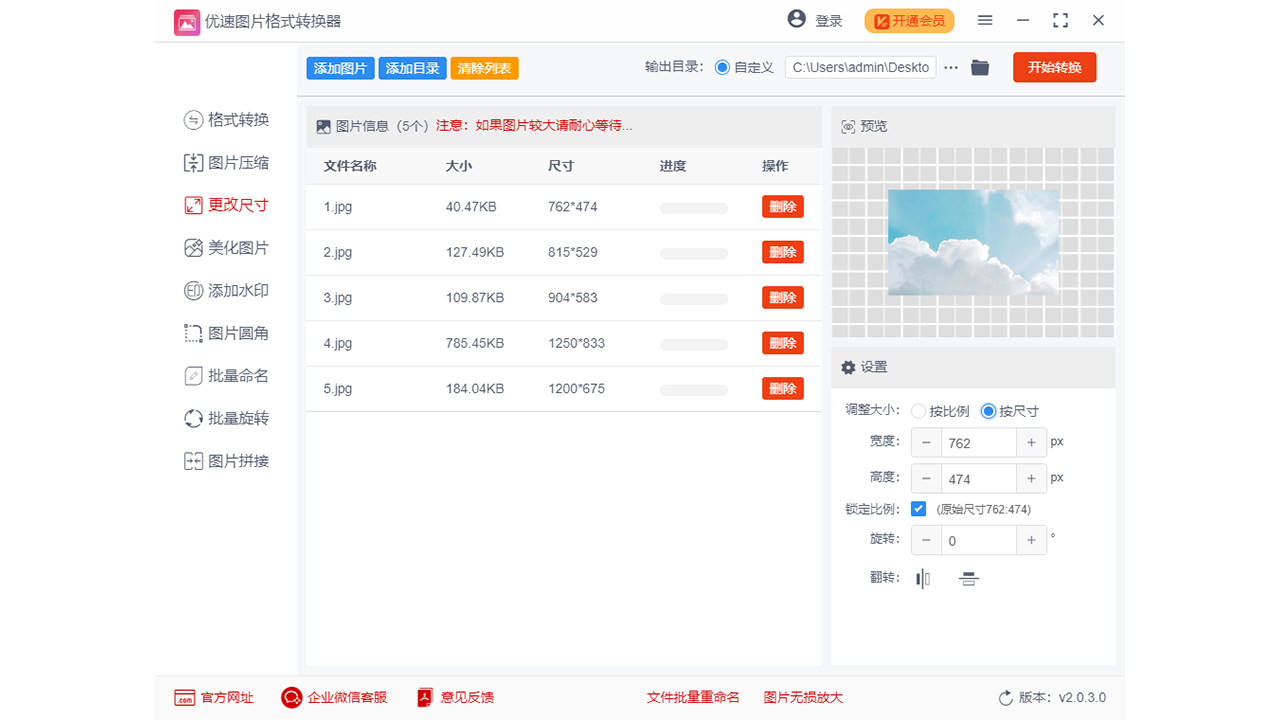Click the 添加图片 button

[x=341, y=68]
